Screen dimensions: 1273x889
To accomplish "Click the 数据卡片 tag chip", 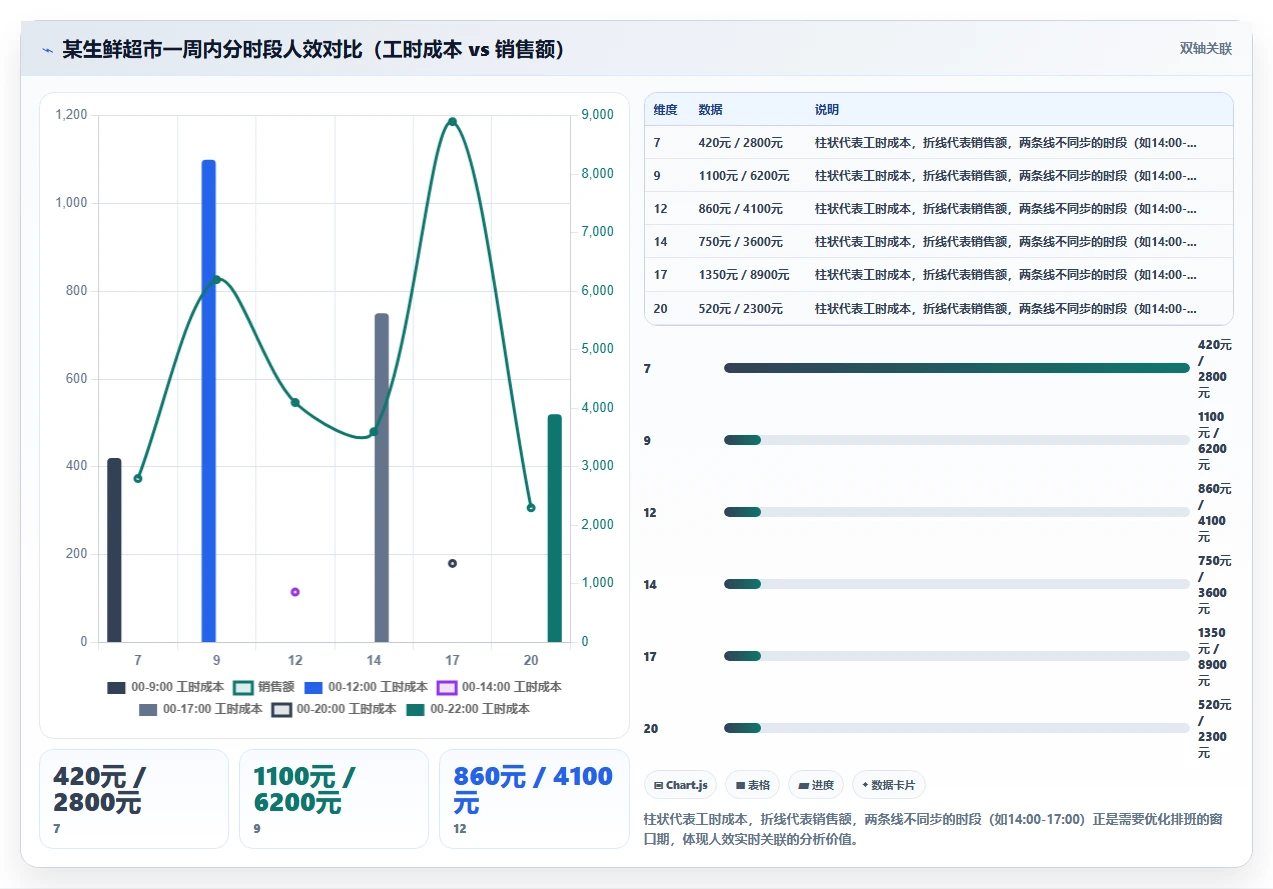I will point(889,785).
